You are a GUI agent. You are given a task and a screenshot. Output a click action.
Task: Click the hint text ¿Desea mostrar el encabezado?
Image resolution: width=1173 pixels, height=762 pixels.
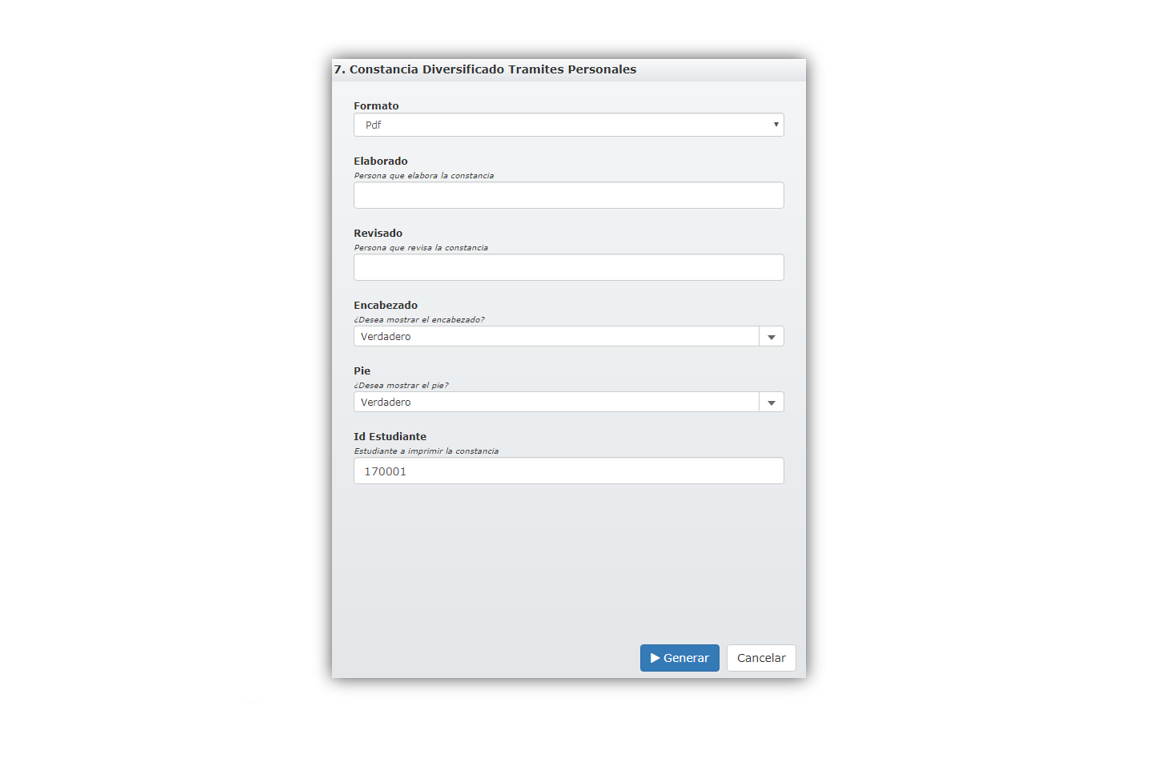point(418,320)
